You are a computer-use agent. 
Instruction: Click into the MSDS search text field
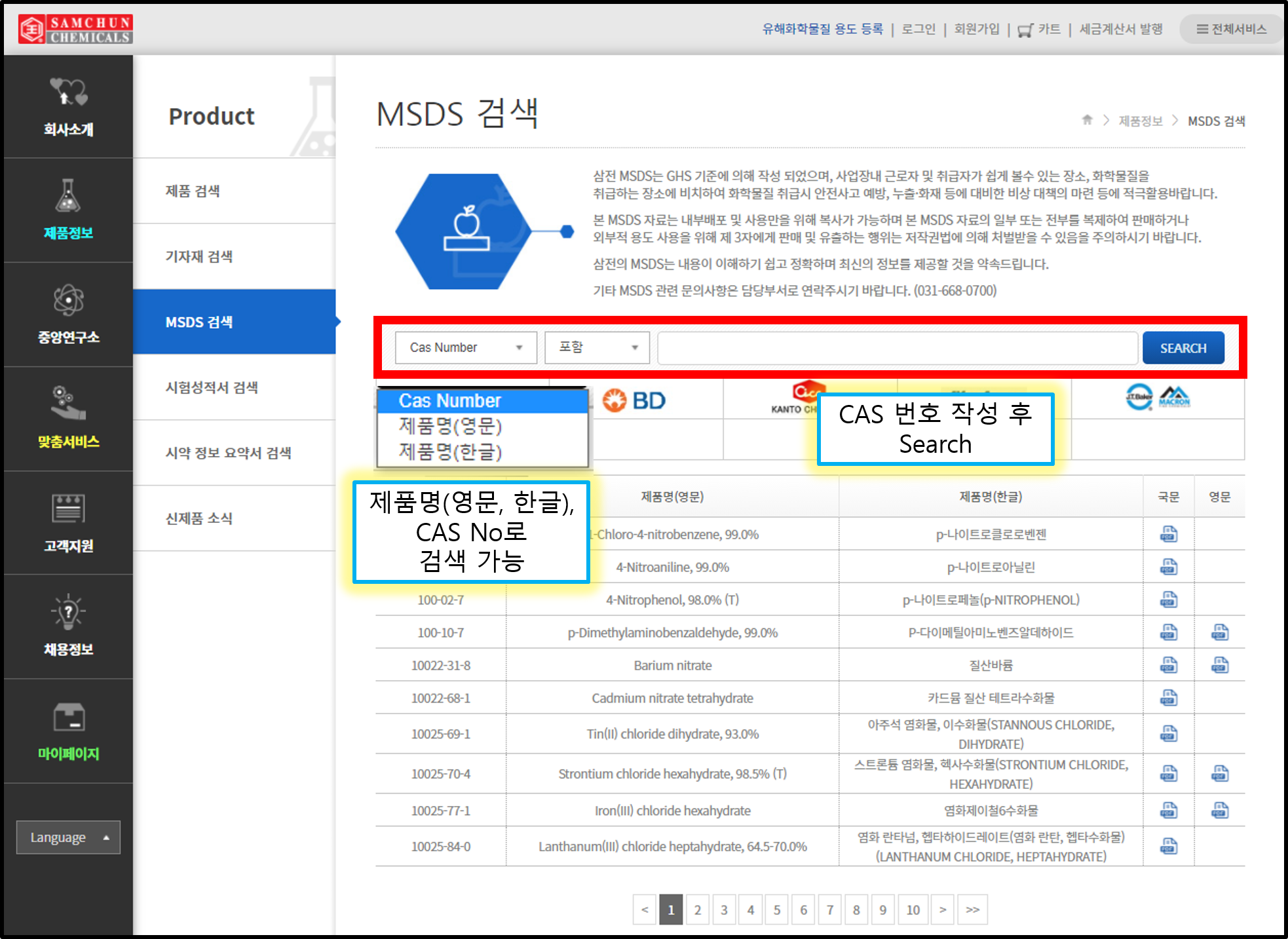[x=897, y=347]
